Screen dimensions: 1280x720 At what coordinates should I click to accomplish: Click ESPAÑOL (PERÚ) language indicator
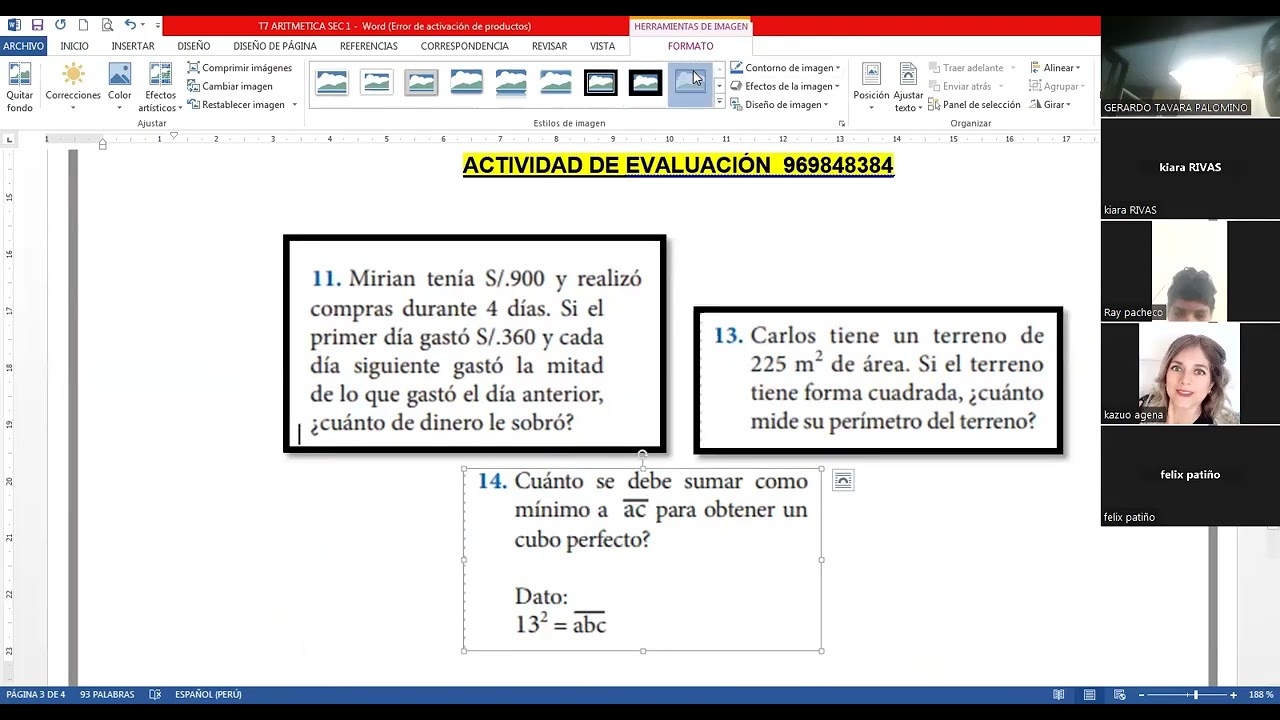(208, 694)
